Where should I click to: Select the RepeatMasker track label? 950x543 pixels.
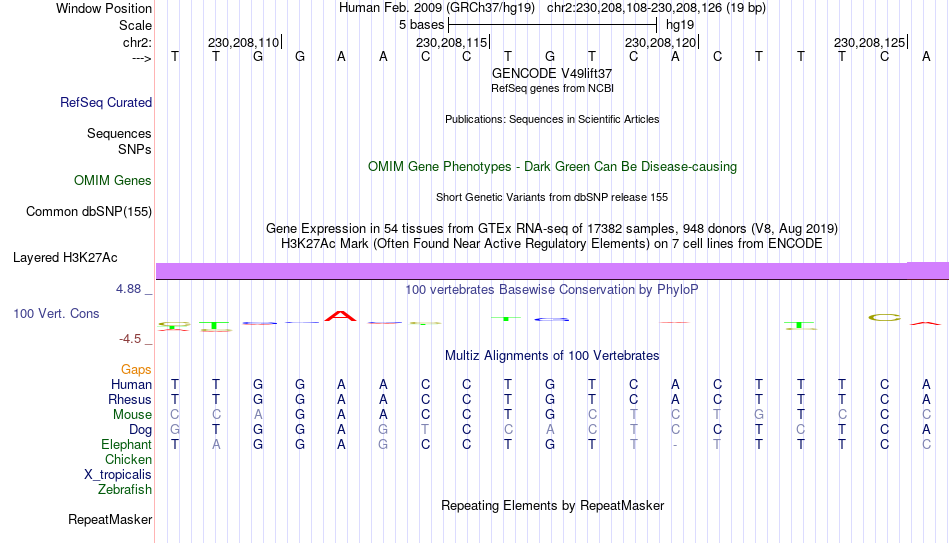click(x=110, y=519)
